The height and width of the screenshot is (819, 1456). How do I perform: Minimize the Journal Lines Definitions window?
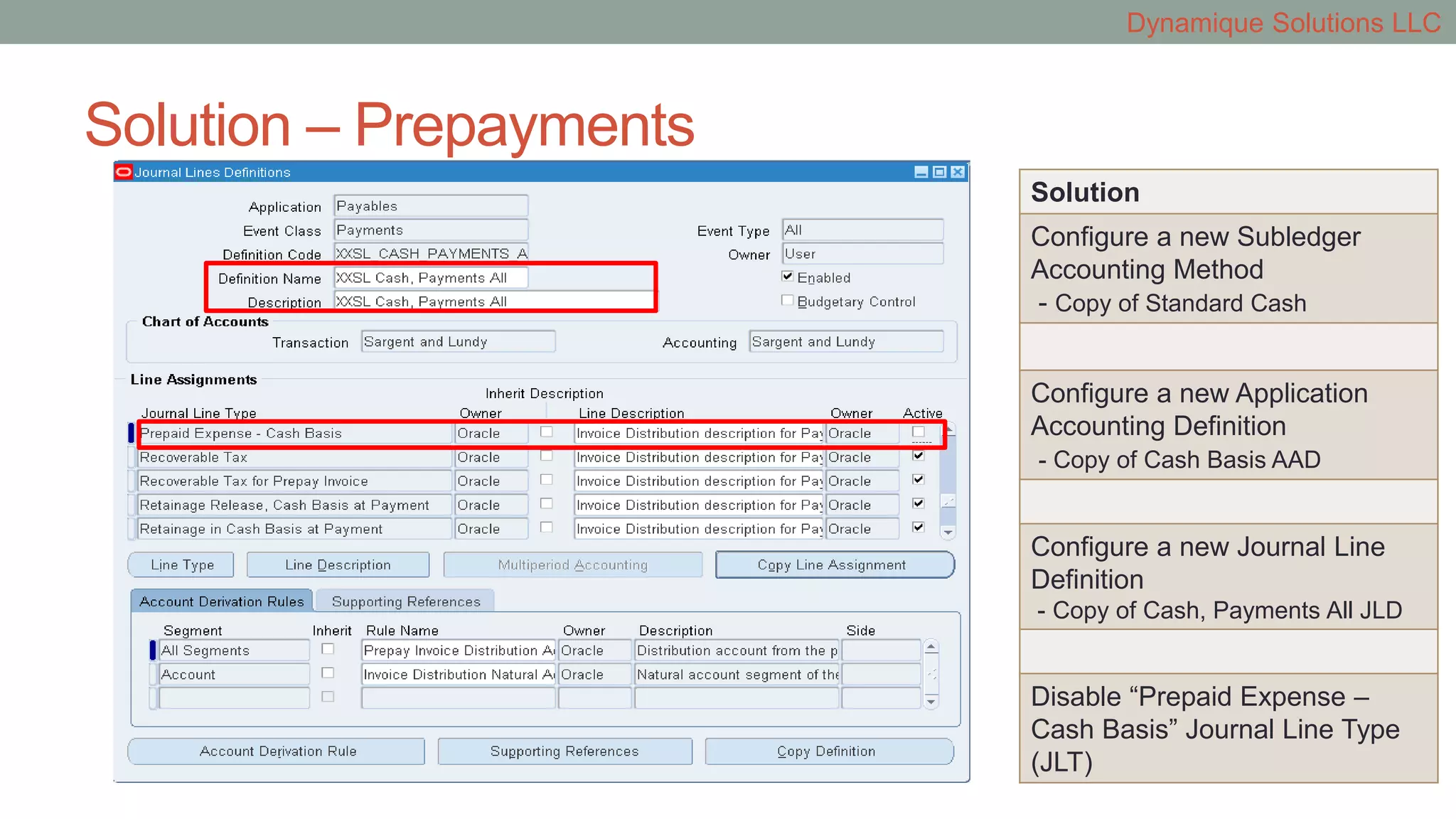point(921,172)
